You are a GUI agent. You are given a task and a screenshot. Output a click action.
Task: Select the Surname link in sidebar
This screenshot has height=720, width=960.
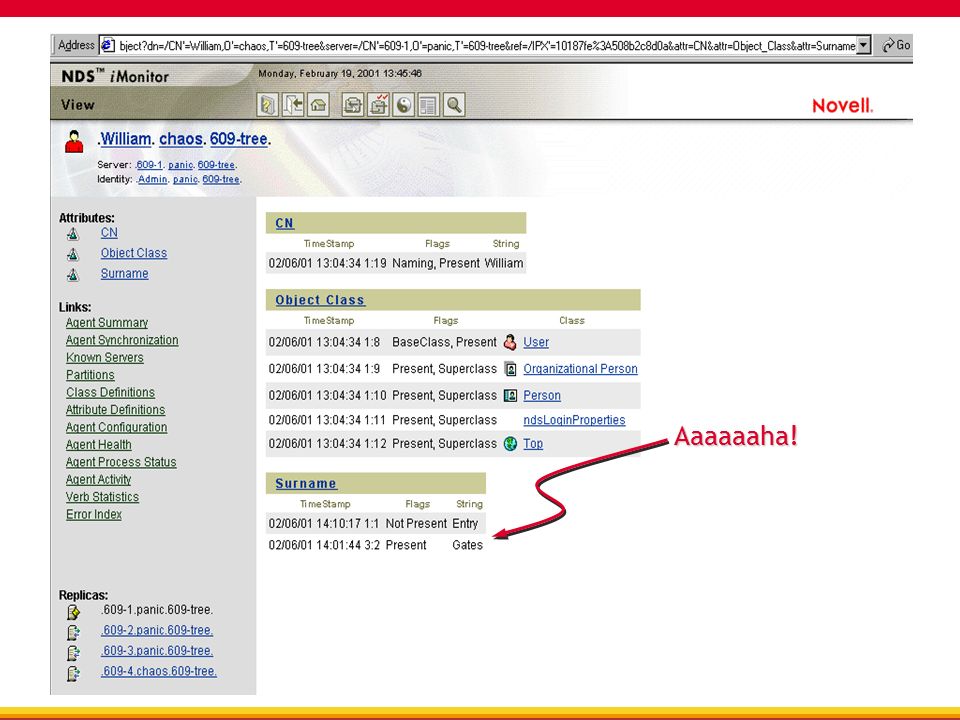pos(124,274)
